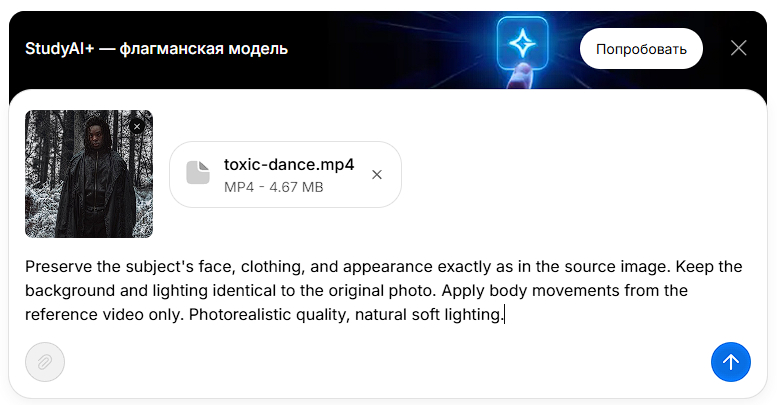777x405 pixels.
Task: Click the MP4 - 4.67 MB size label
Action: pos(273,187)
